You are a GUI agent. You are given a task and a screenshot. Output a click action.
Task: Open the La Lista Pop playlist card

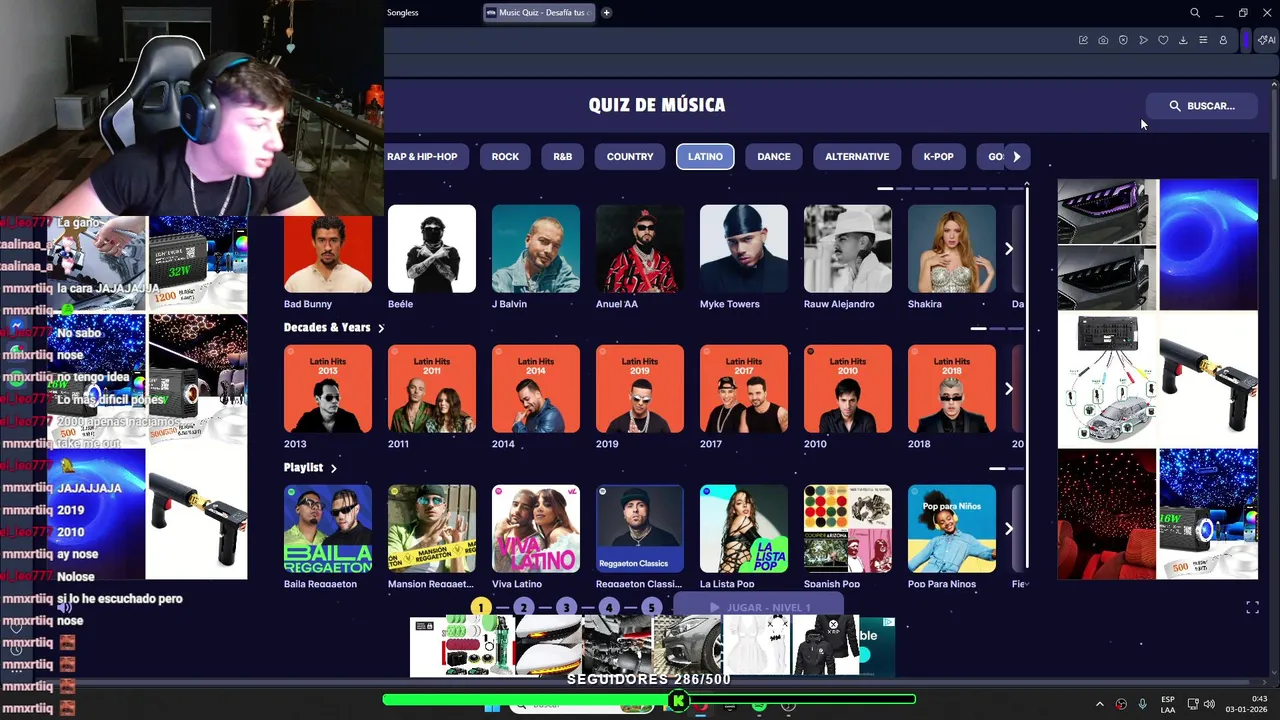point(744,537)
